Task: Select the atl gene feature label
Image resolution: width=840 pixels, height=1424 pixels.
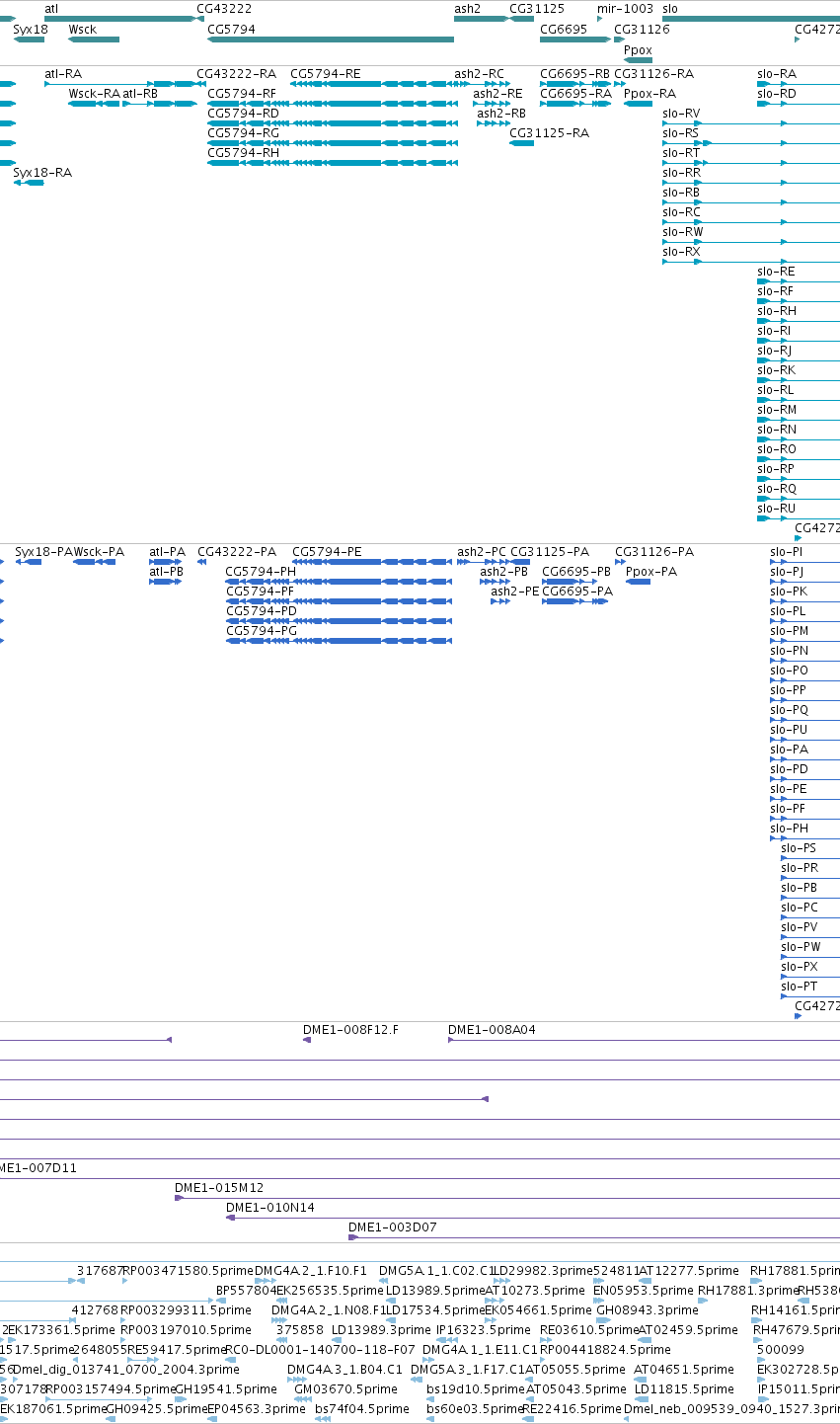Action: click(x=51, y=8)
